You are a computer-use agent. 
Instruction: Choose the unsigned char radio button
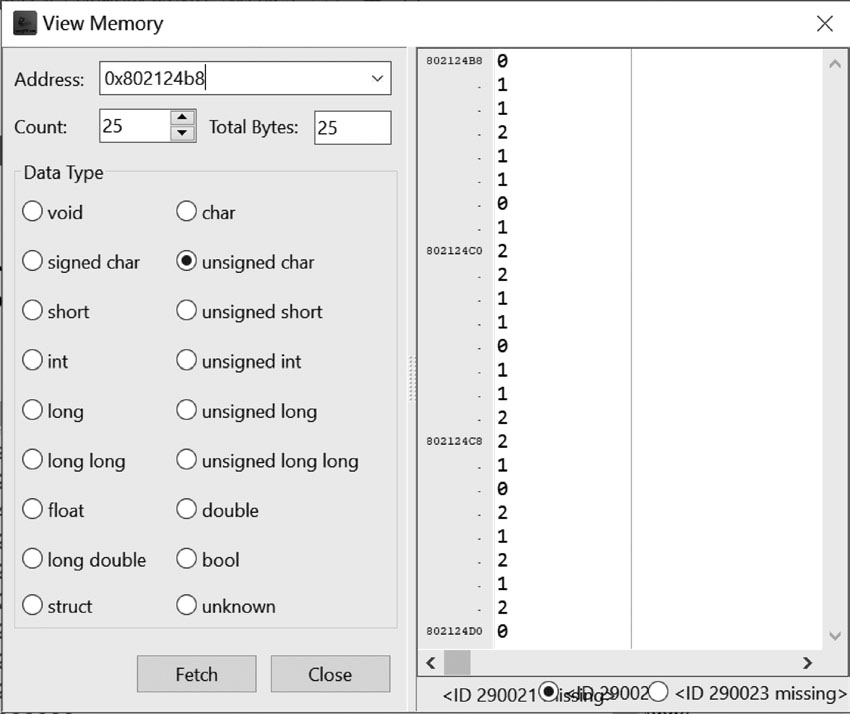tap(186, 261)
